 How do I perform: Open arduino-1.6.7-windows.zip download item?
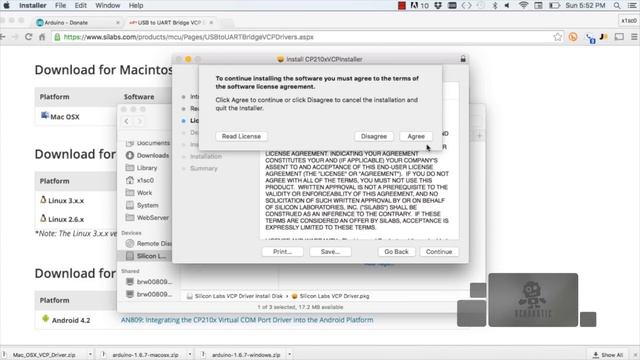pyautogui.click(x=246, y=355)
